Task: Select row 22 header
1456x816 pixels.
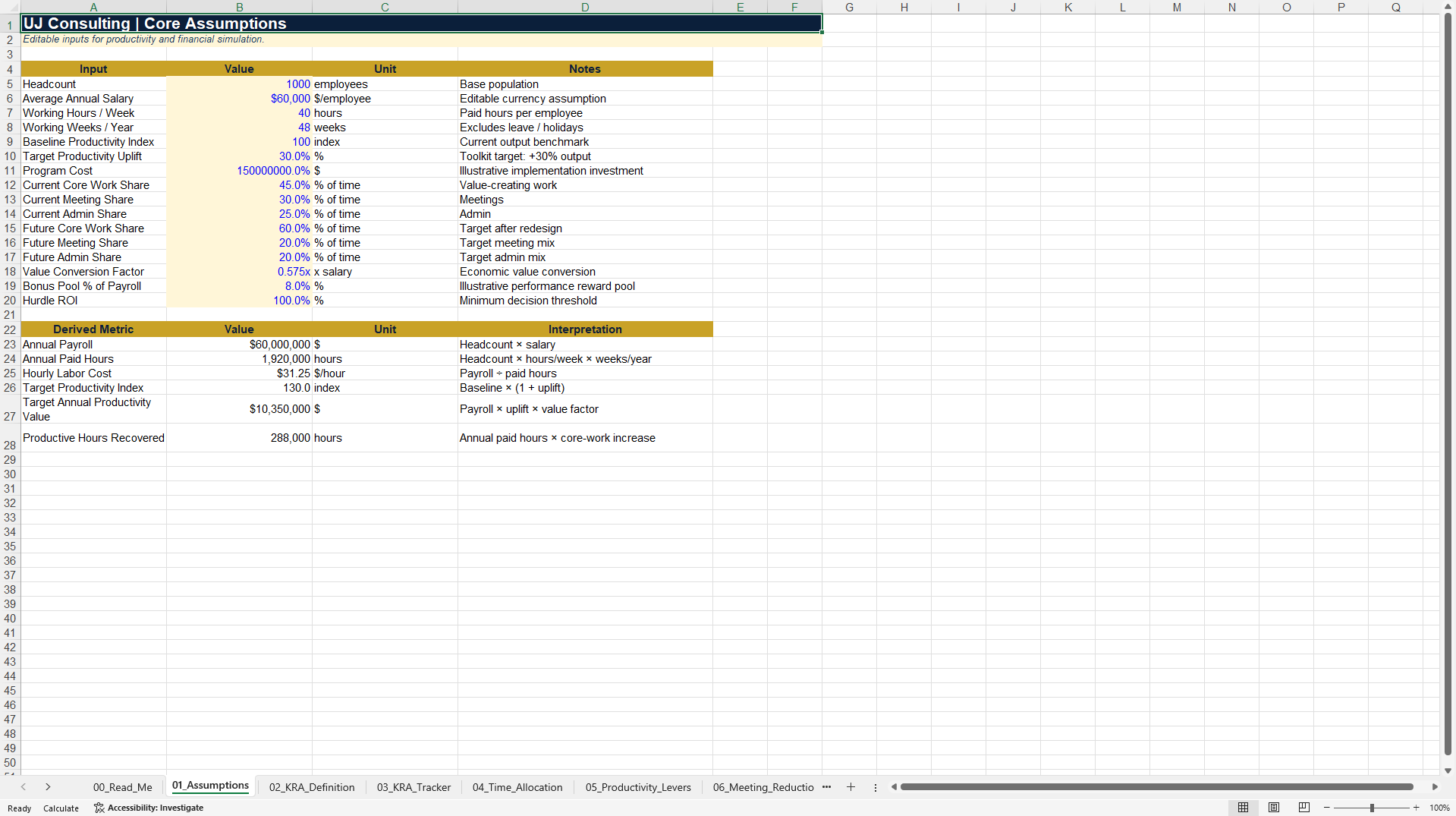Action: [10, 329]
